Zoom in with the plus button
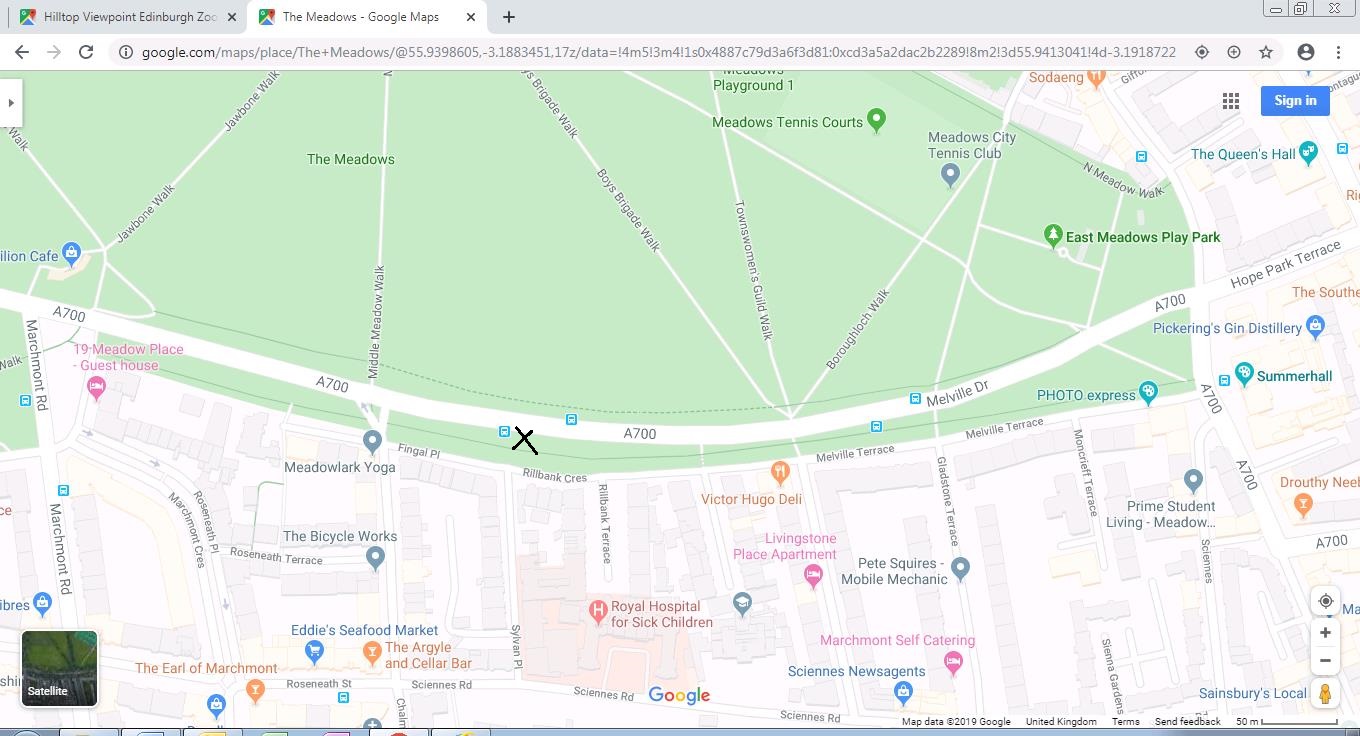This screenshot has width=1360, height=736. coord(1325,633)
